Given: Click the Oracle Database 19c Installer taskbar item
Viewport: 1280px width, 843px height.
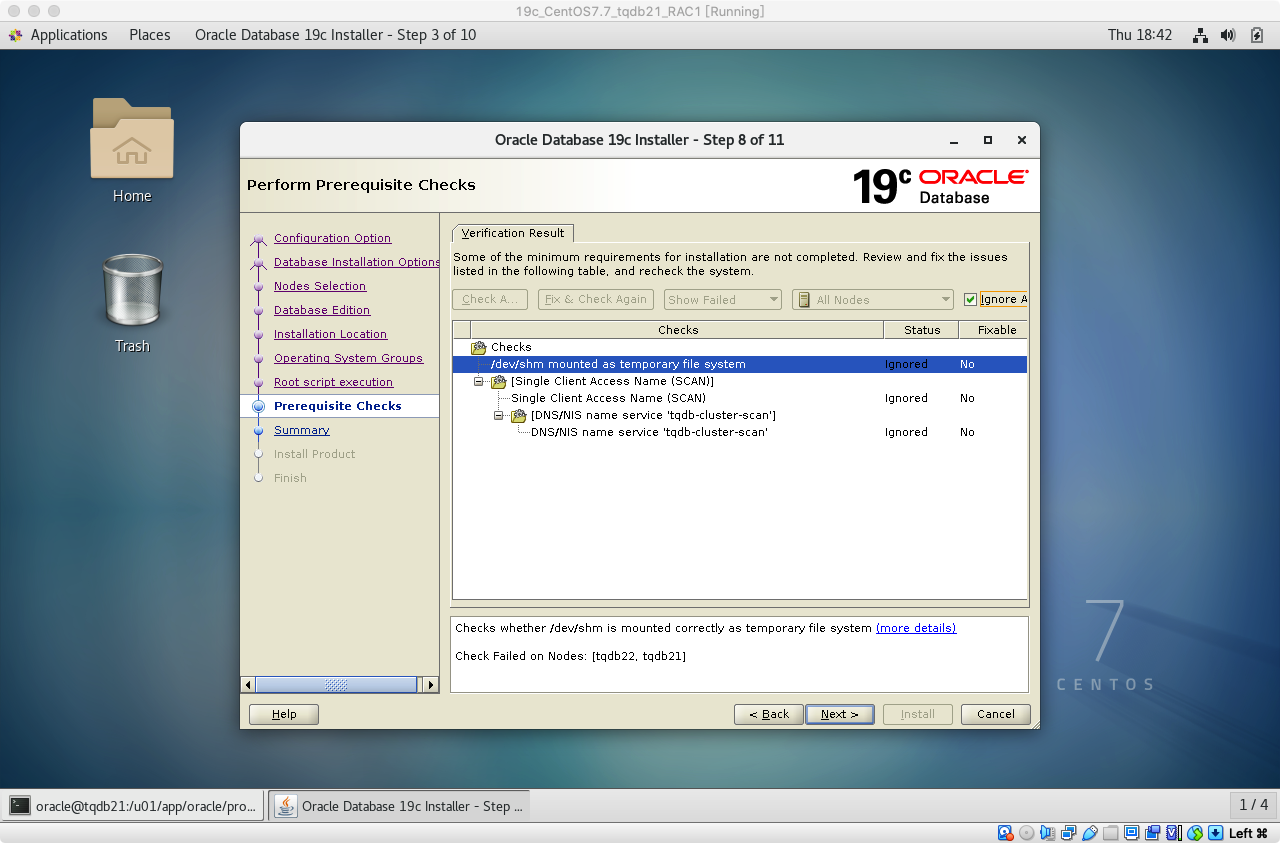Looking at the screenshot, I should point(400,805).
